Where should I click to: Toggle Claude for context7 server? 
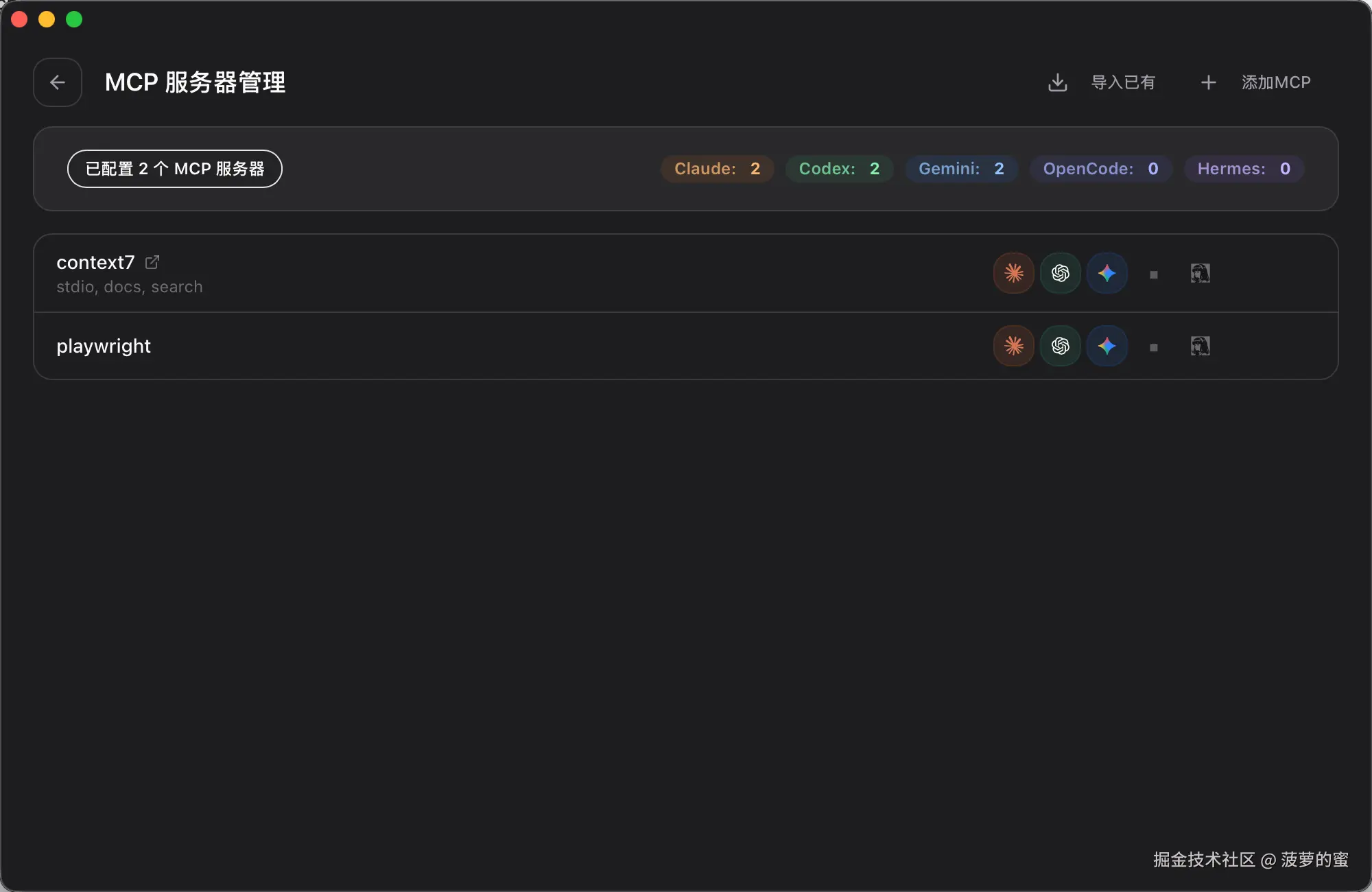click(x=1013, y=273)
